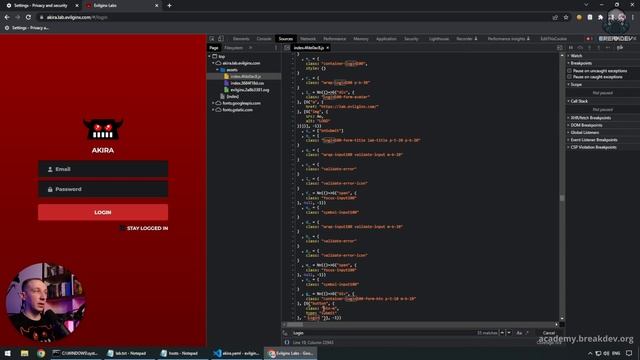Tick the Stay Logged In checkbox
The width and height of the screenshot is (640, 360).
point(122,228)
